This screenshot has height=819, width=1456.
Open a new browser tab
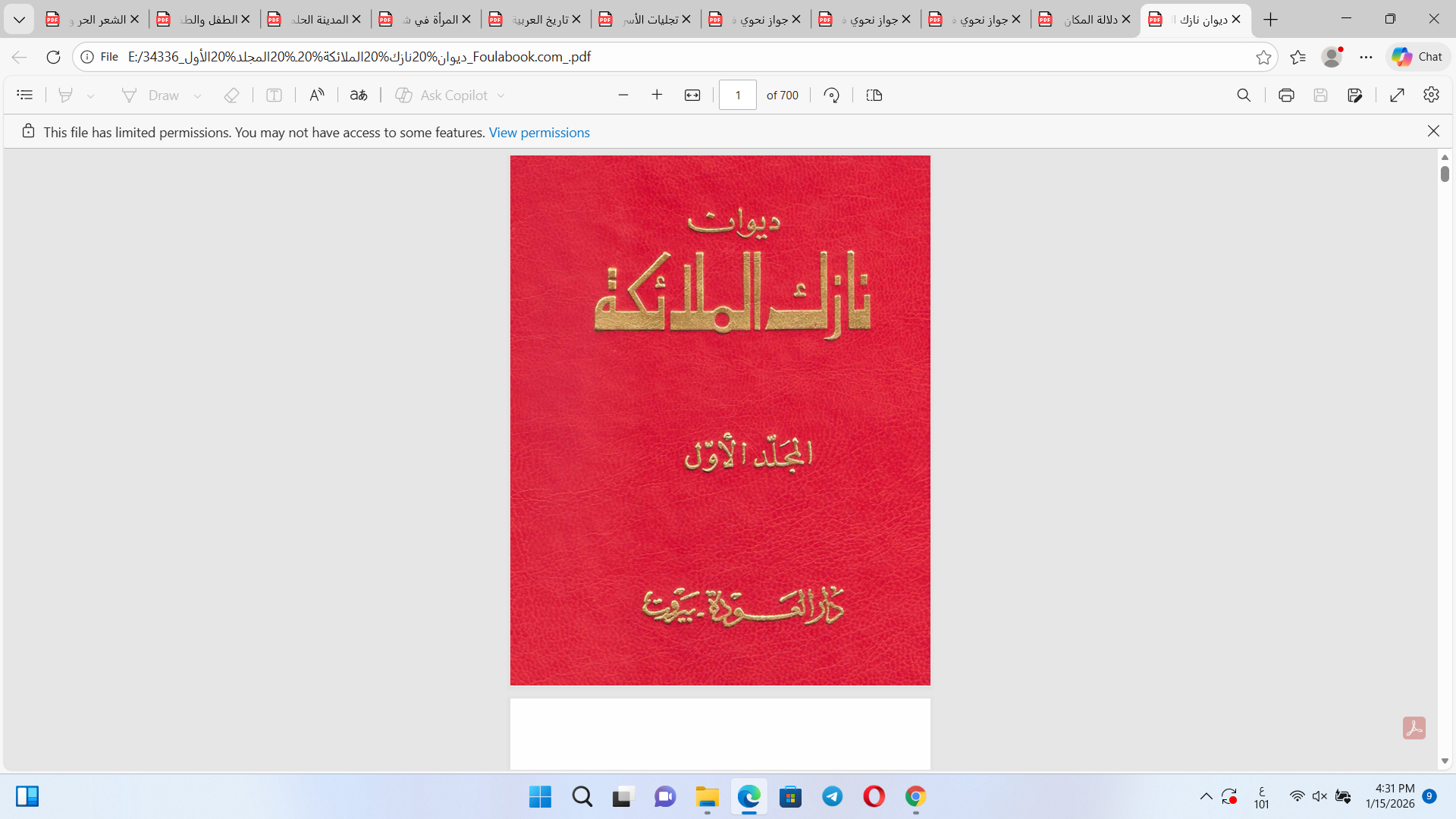1271,20
